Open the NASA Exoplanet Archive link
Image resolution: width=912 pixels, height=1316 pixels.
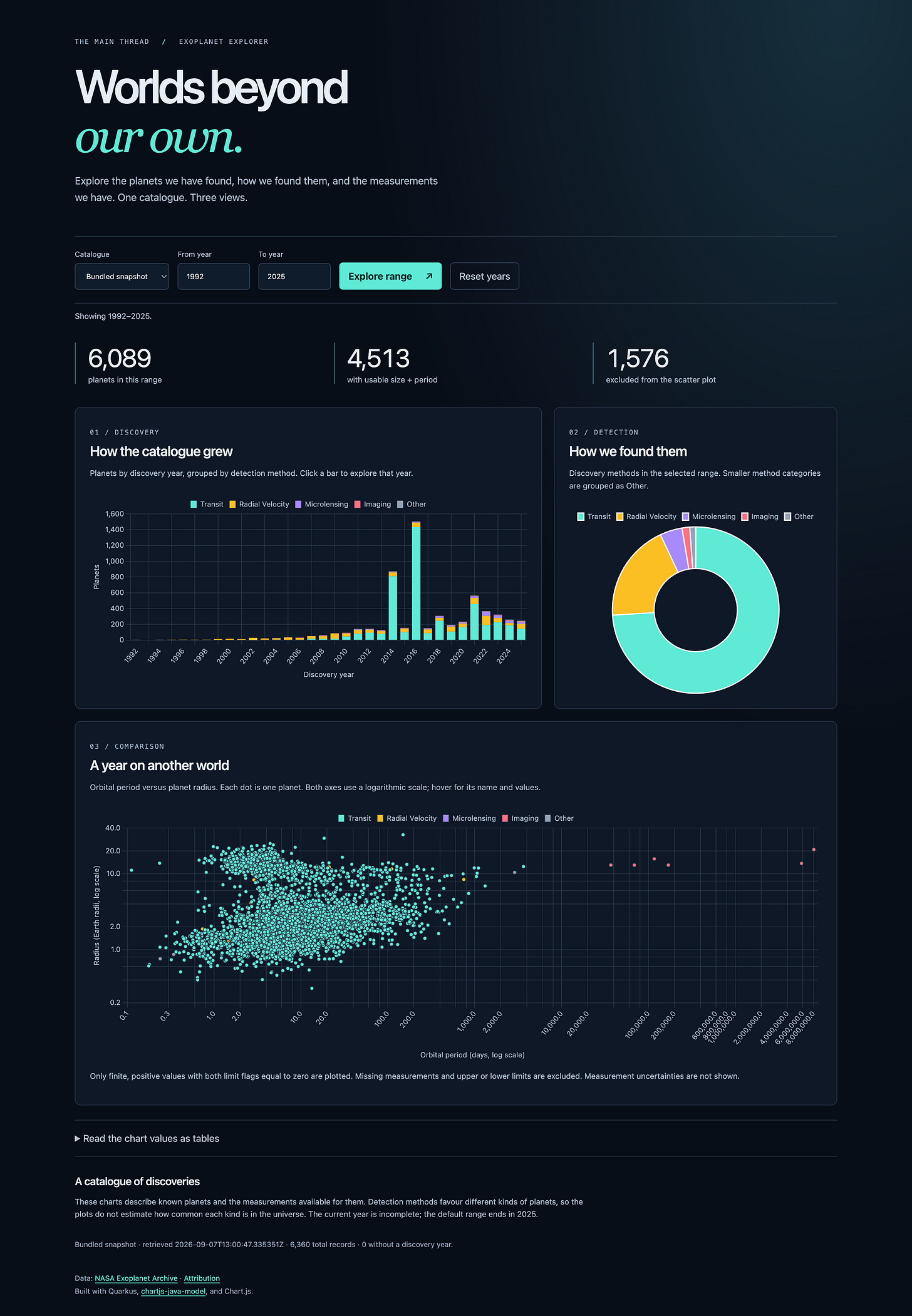coord(136,1278)
